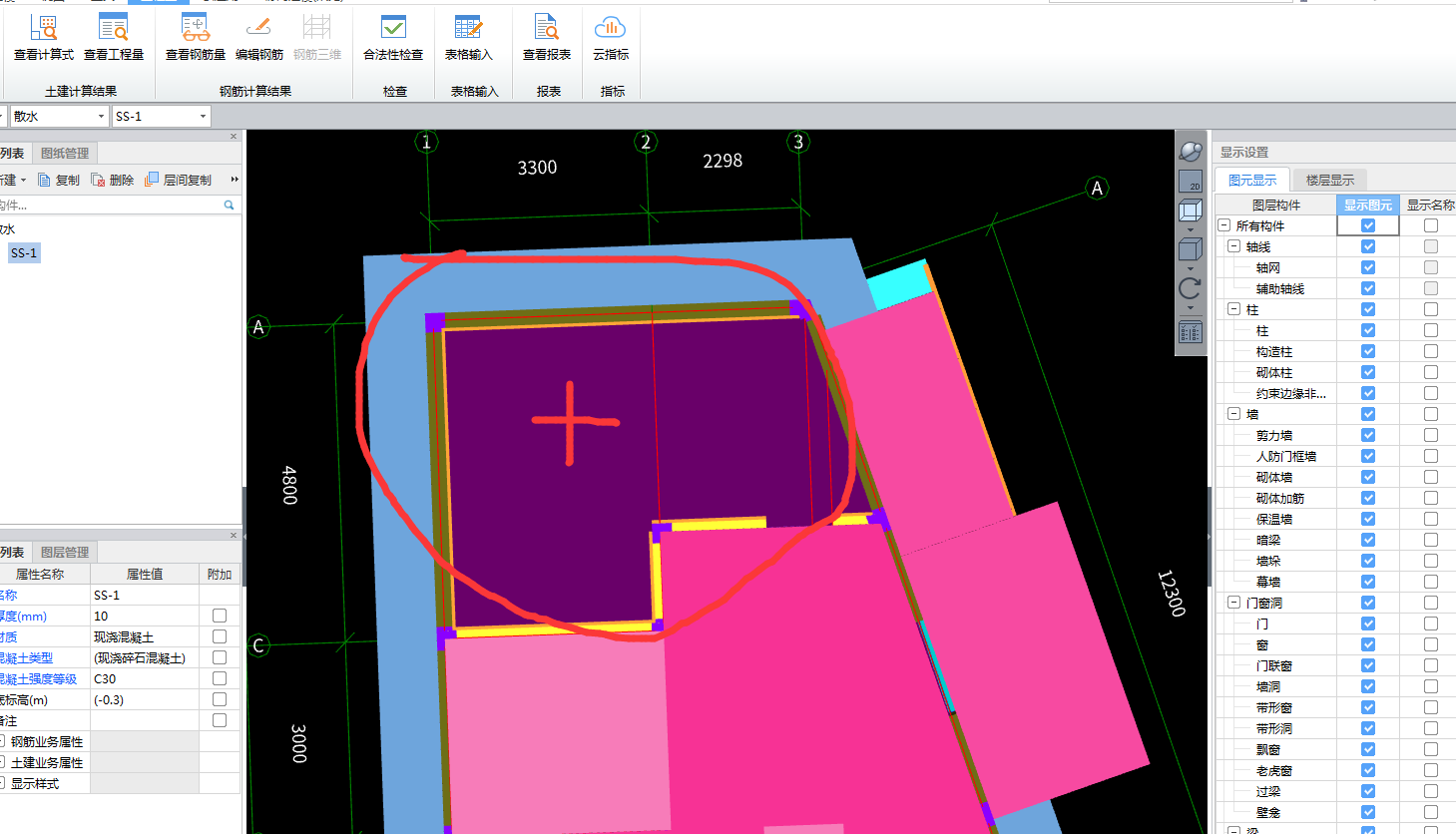Screen dimensions: 1456x834
Task: Toggle 显示名称 for 门
Action: coord(1431,624)
